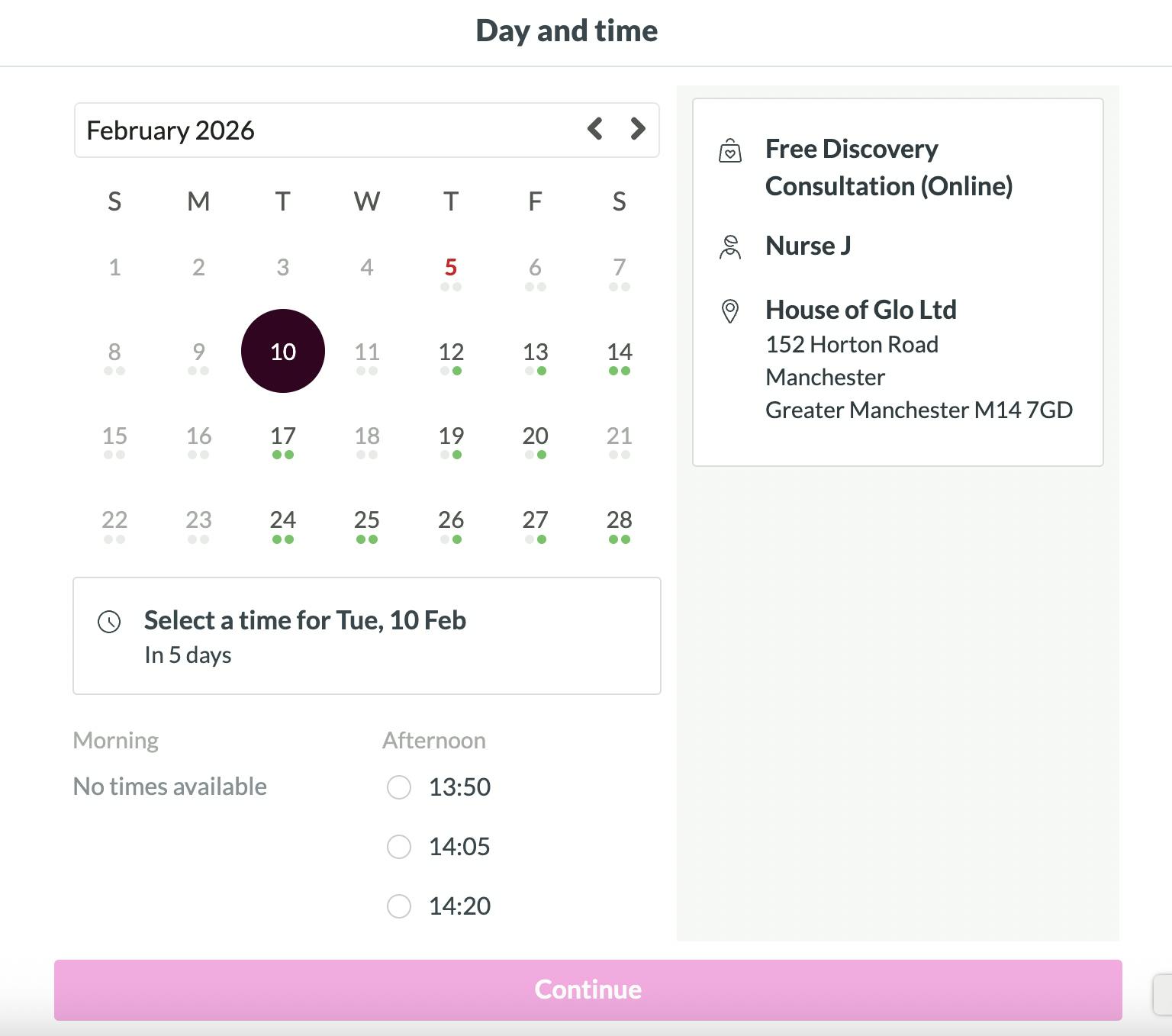
Task: Pick Tuesday 17 on the calendar
Action: click(283, 436)
